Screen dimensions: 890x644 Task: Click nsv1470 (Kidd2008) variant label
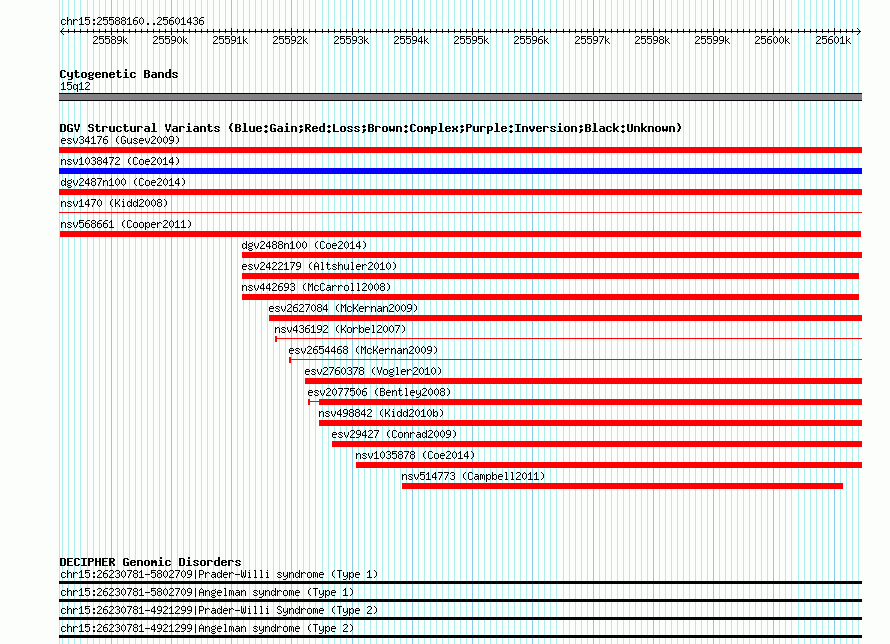pos(114,203)
